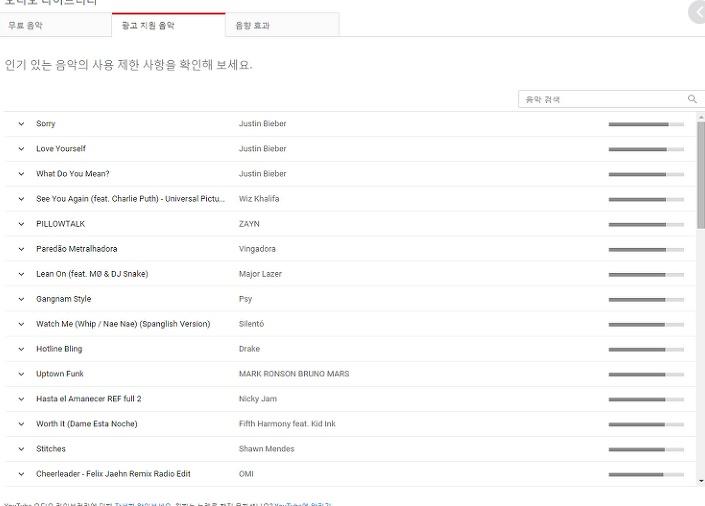Click the artist name ZAYN
Viewport: 705px width, 506px height.
pos(249,224)
